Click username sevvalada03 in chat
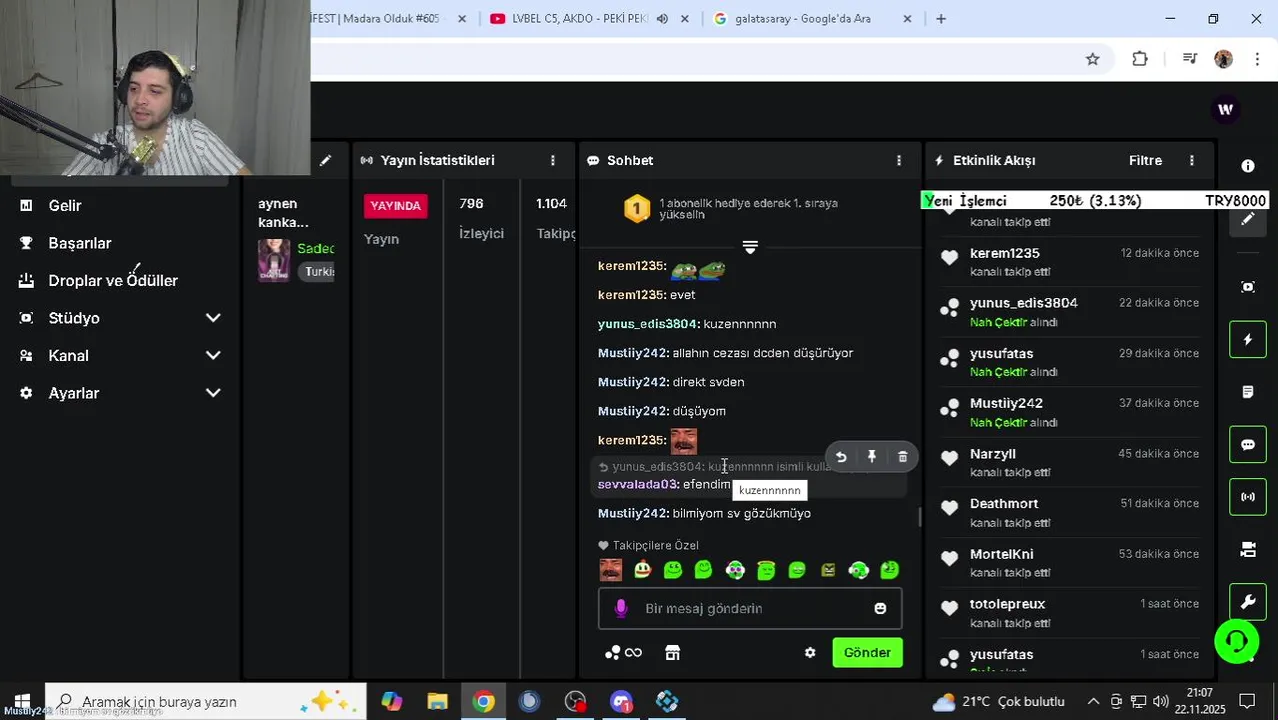 [638, 484]
